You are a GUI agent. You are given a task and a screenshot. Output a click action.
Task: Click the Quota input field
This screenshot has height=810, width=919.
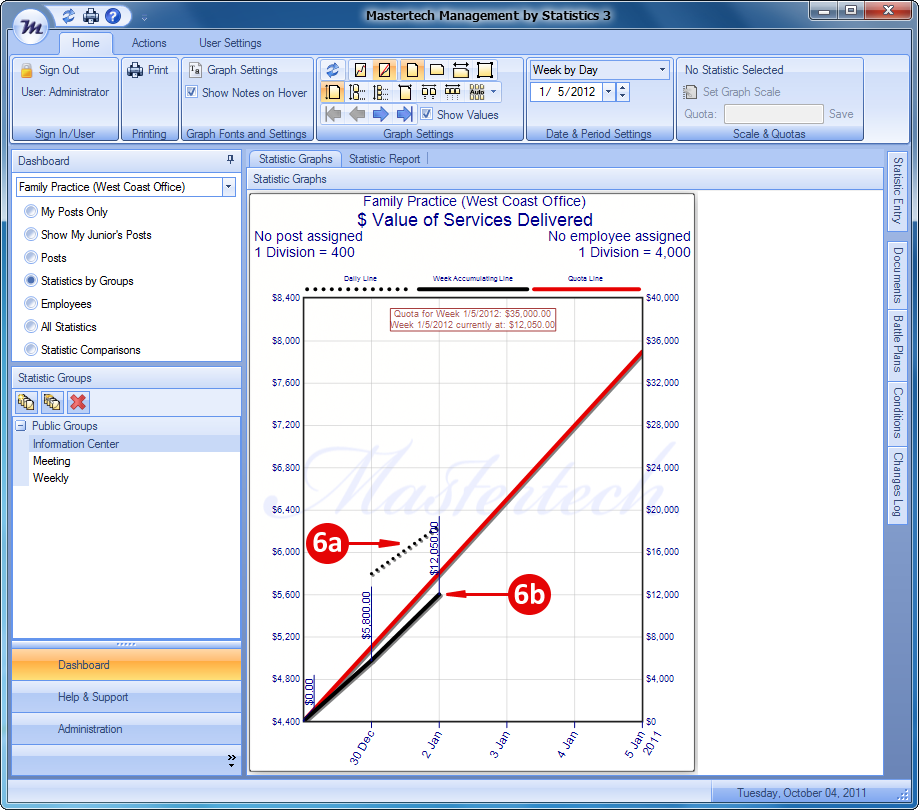click(x=774, y=114)
